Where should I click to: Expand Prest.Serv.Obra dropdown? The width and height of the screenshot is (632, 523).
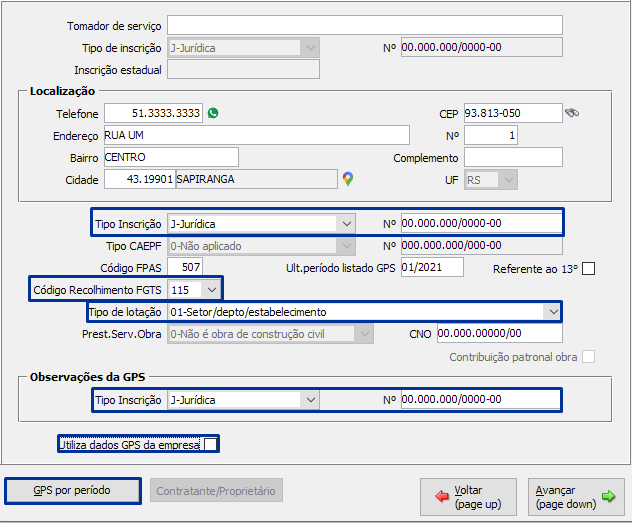pyautogui.click(x=364, y=334)
